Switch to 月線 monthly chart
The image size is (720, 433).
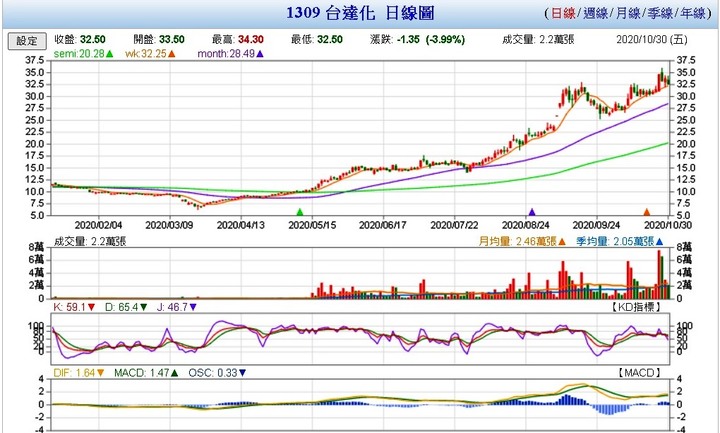[x=628, y=13]
